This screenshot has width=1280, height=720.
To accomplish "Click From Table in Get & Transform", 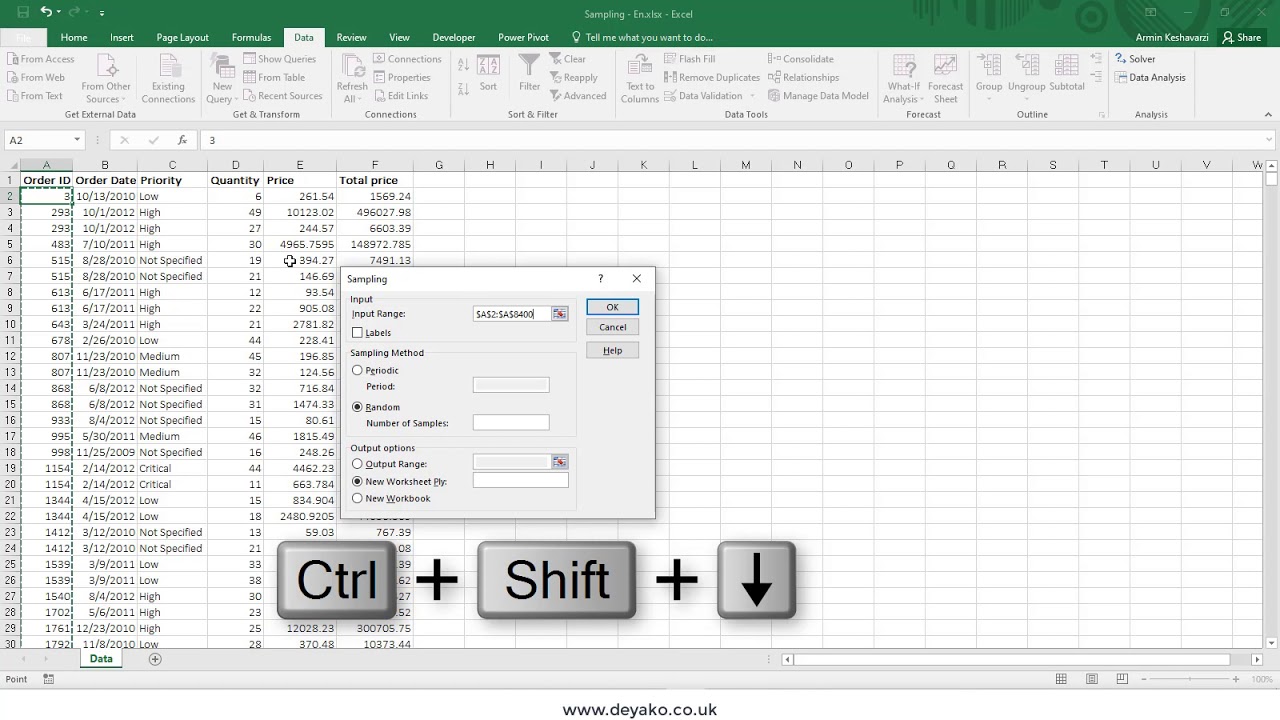I will [x=274, y=77].
